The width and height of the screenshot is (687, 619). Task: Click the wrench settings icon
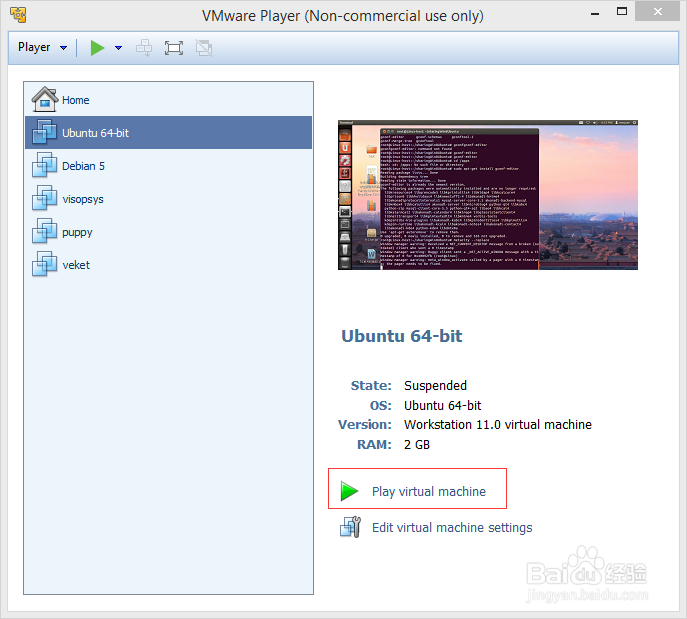tap(350, 527)
